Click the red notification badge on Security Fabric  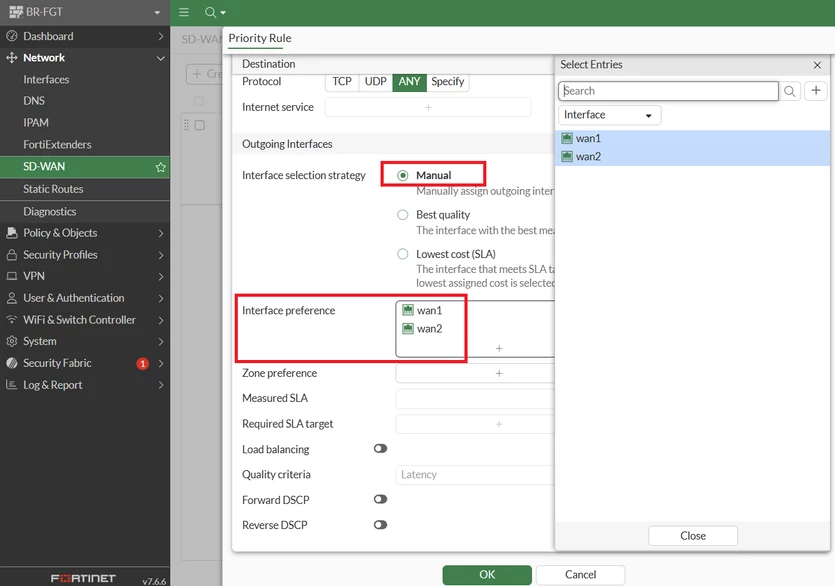click(x=142, y=364)
